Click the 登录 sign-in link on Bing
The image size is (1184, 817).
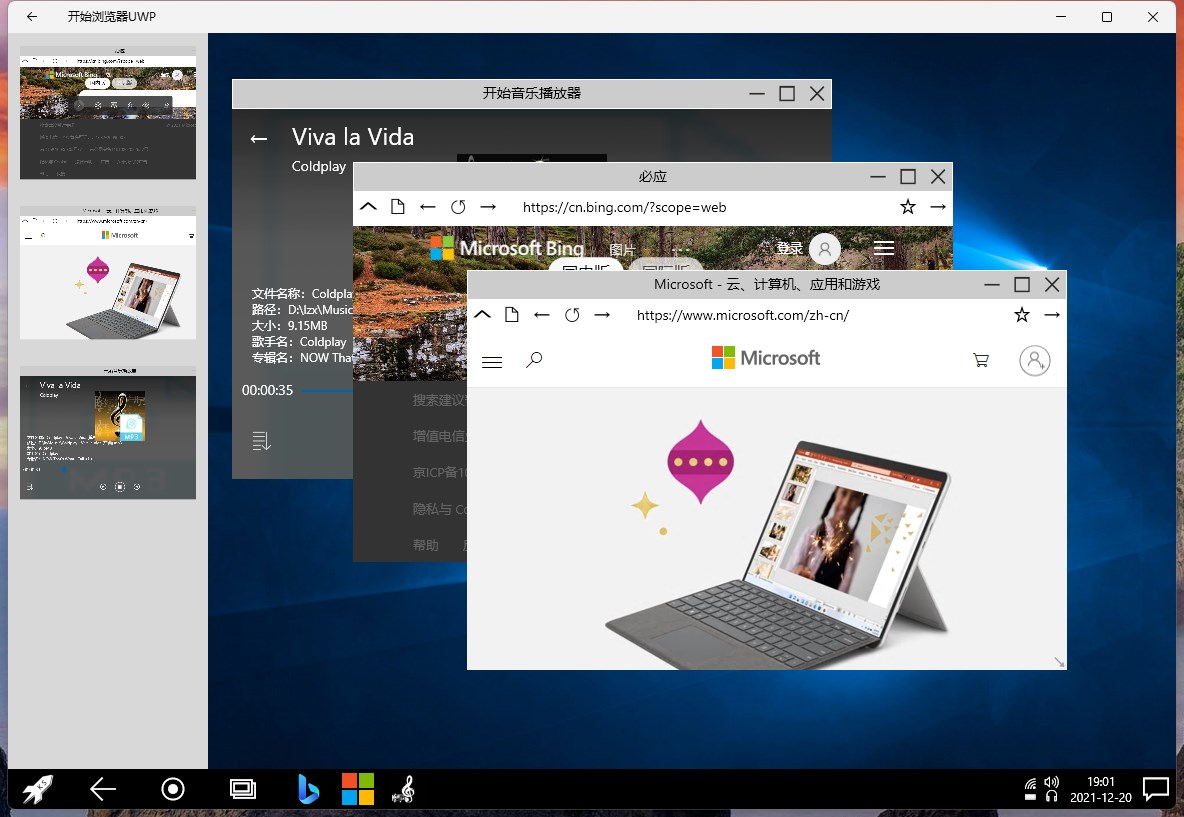pos(789,248)
